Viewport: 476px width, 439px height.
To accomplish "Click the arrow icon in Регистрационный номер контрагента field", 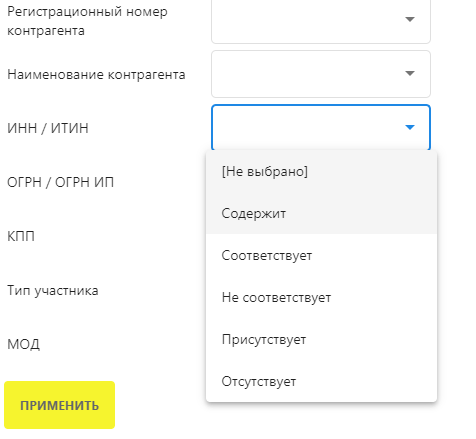I will [x=410, y=19].
